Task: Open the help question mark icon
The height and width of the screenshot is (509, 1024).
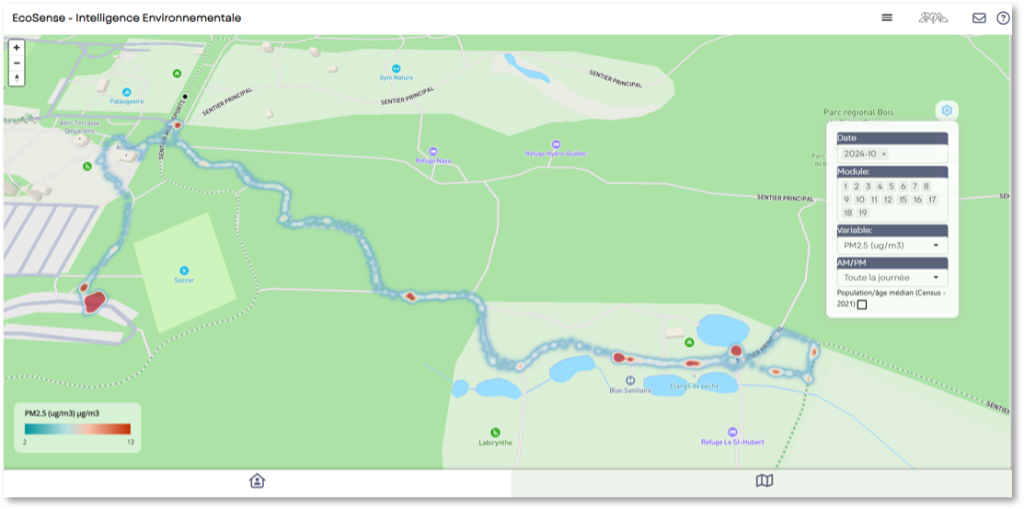Action: [x=1002, y=18]
